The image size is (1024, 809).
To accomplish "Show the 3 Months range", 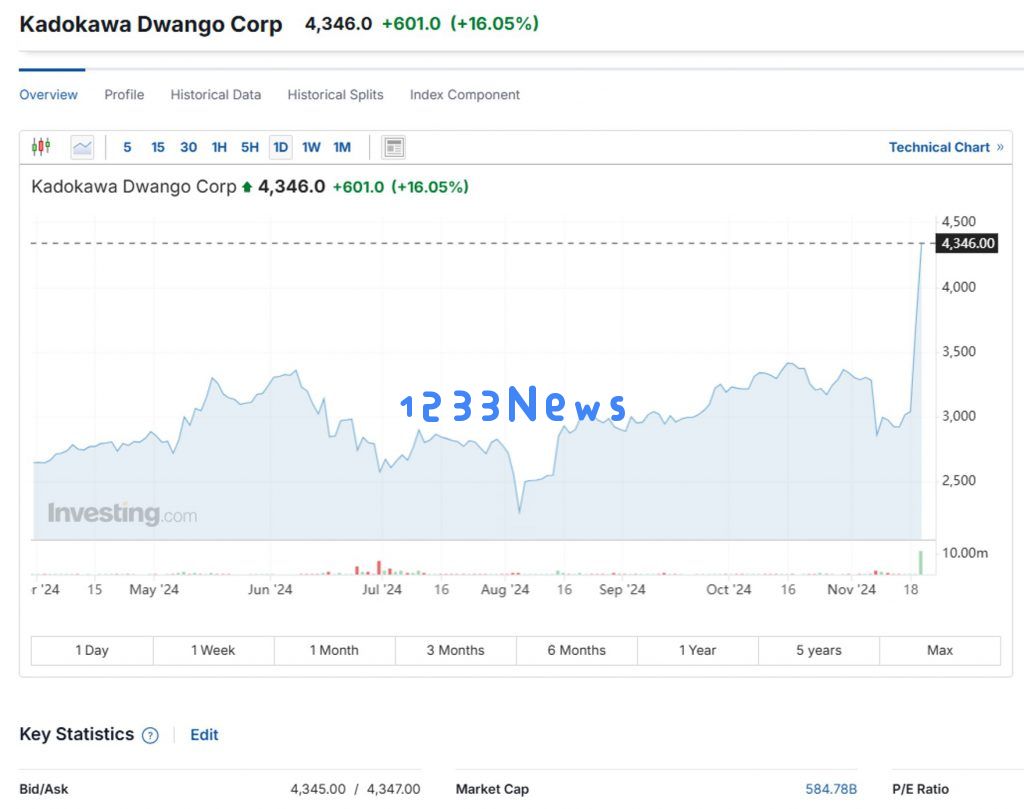I will pyautogui.click(x=456, y=650).
